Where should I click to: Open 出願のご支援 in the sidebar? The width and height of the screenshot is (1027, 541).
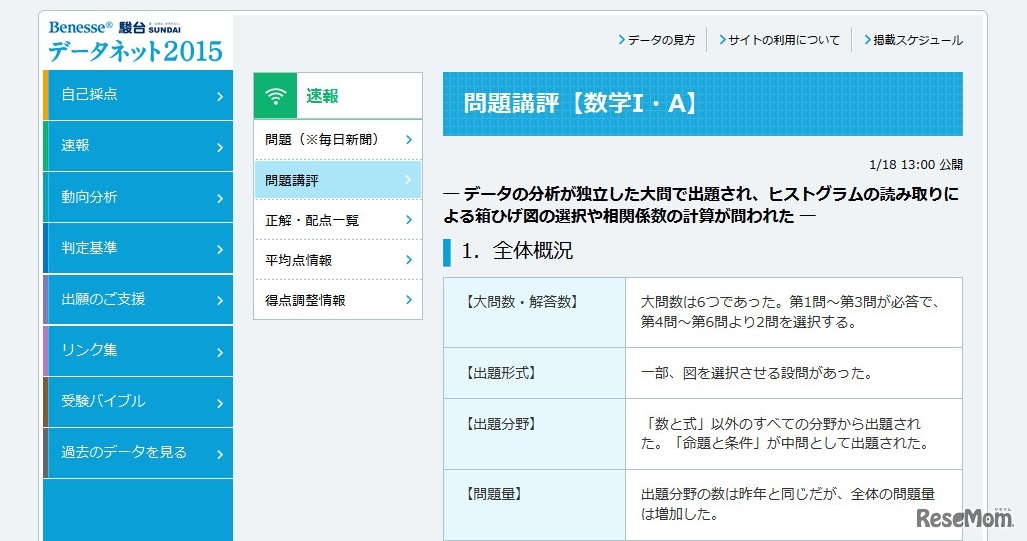138,299
